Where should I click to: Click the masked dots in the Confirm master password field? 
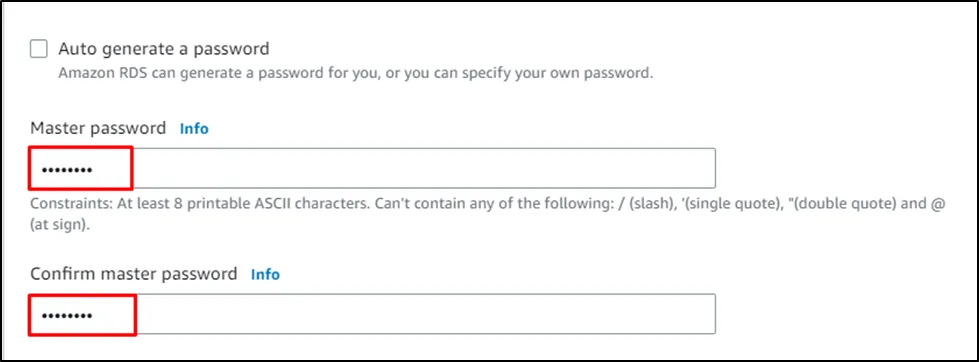(67, 316)
